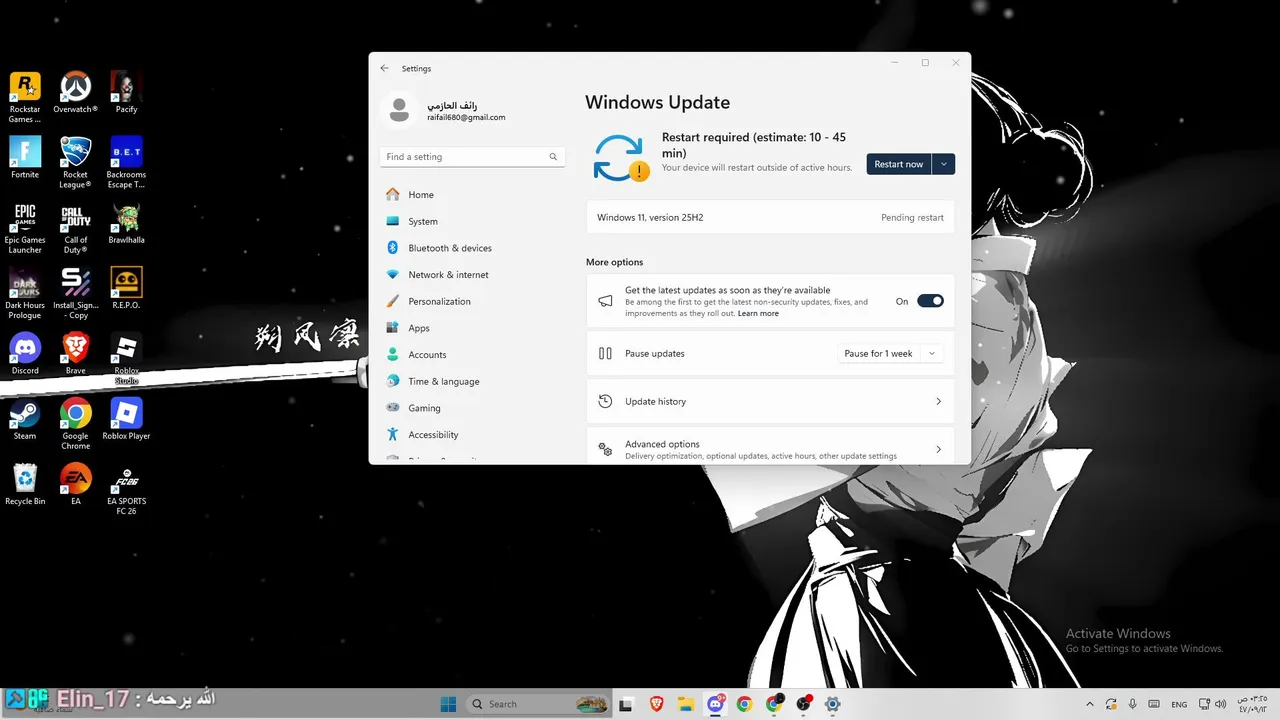Select the Google Chrome desktop shortcut
Image resolution: width=1280 pixels, height=720 pixels.
tap(75, 424)
